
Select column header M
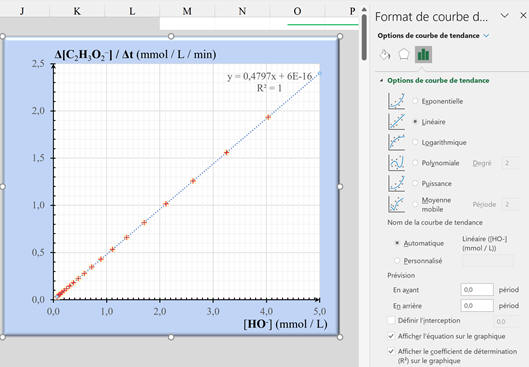187,11
